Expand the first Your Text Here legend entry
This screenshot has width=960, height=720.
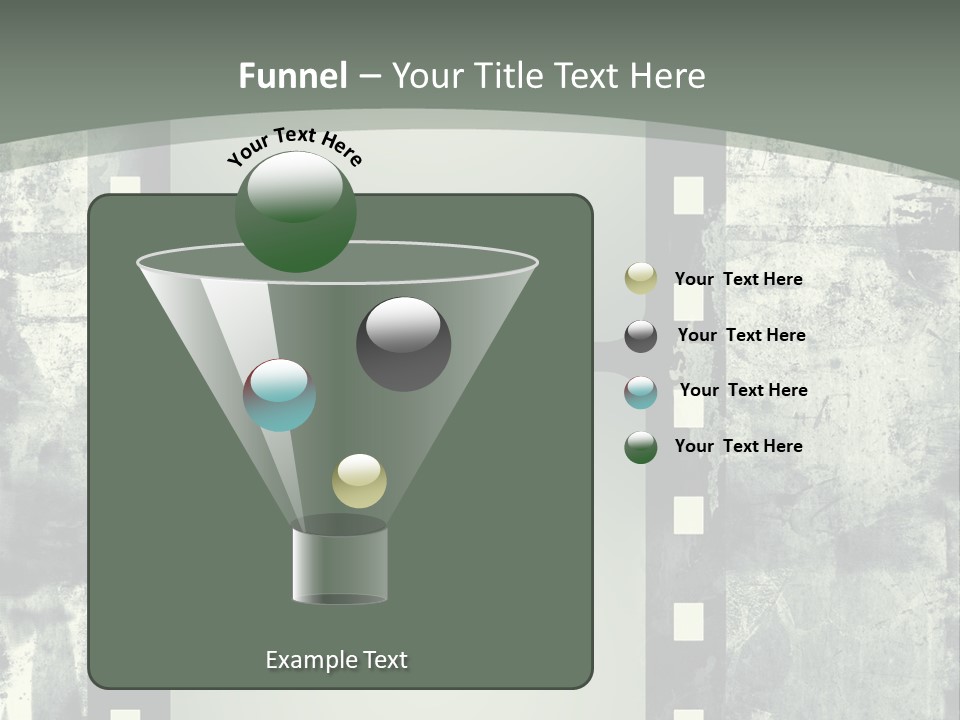[738, 280]
